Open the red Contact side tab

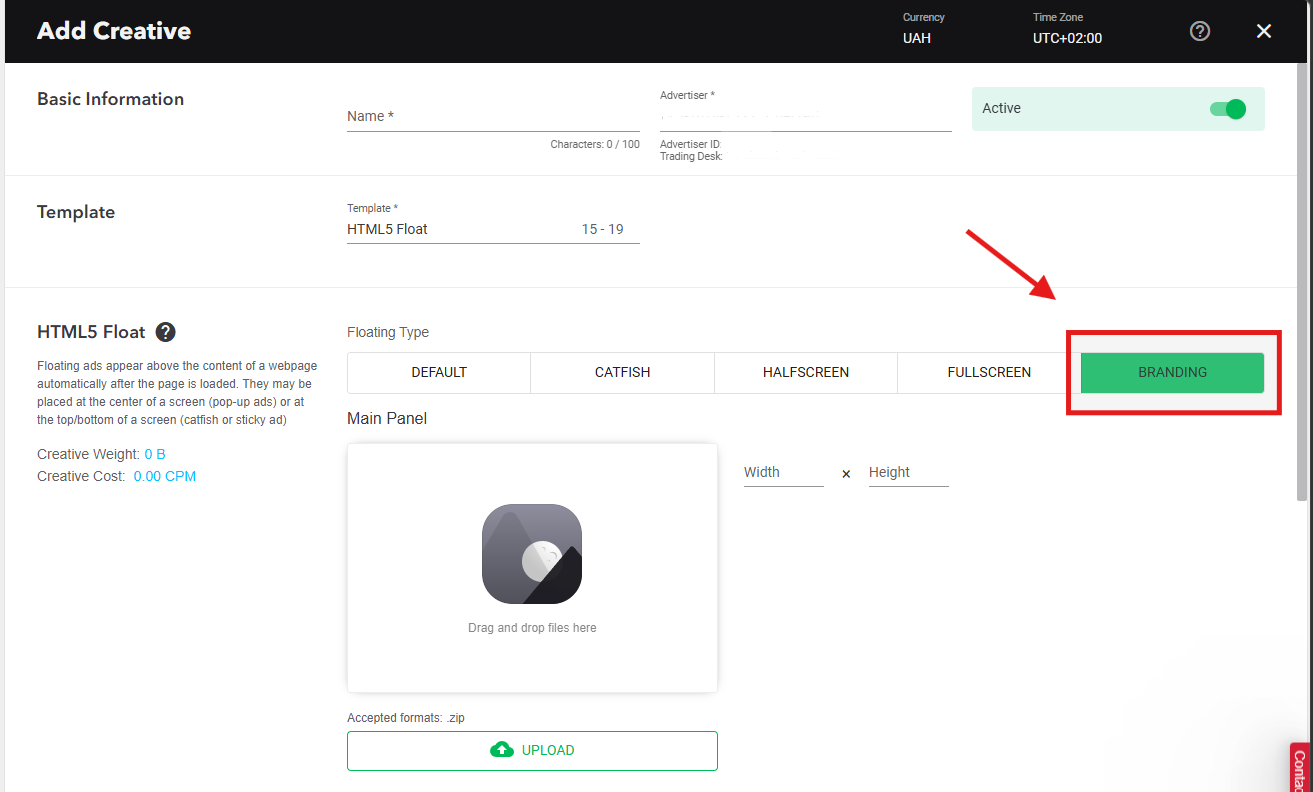[x=1301, y=768]
